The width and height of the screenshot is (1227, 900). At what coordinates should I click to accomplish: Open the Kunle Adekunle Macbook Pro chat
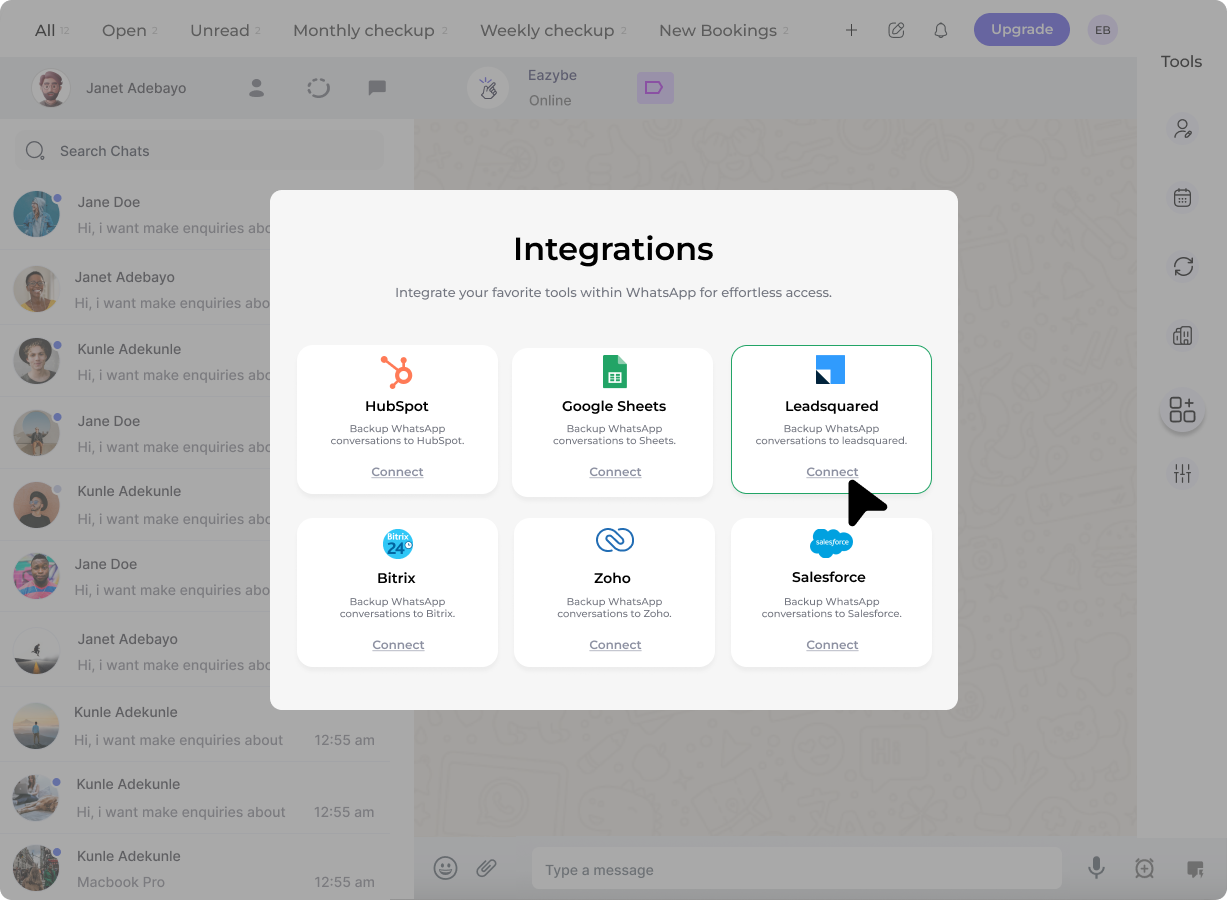point(180,868)
